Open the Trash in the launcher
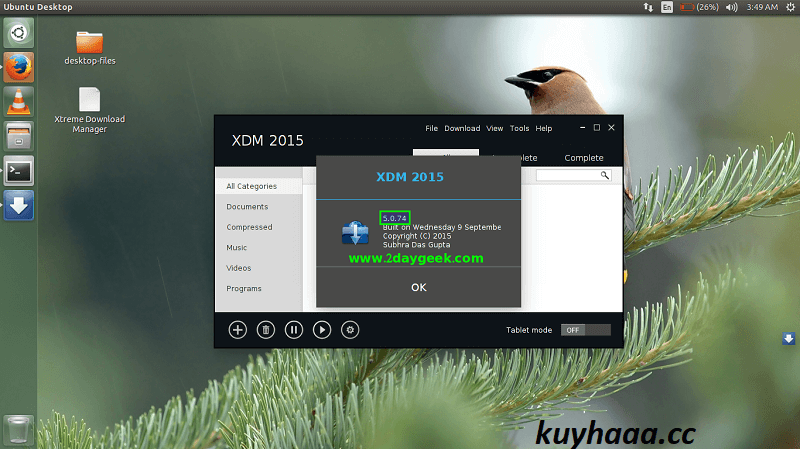 (19, 430)
